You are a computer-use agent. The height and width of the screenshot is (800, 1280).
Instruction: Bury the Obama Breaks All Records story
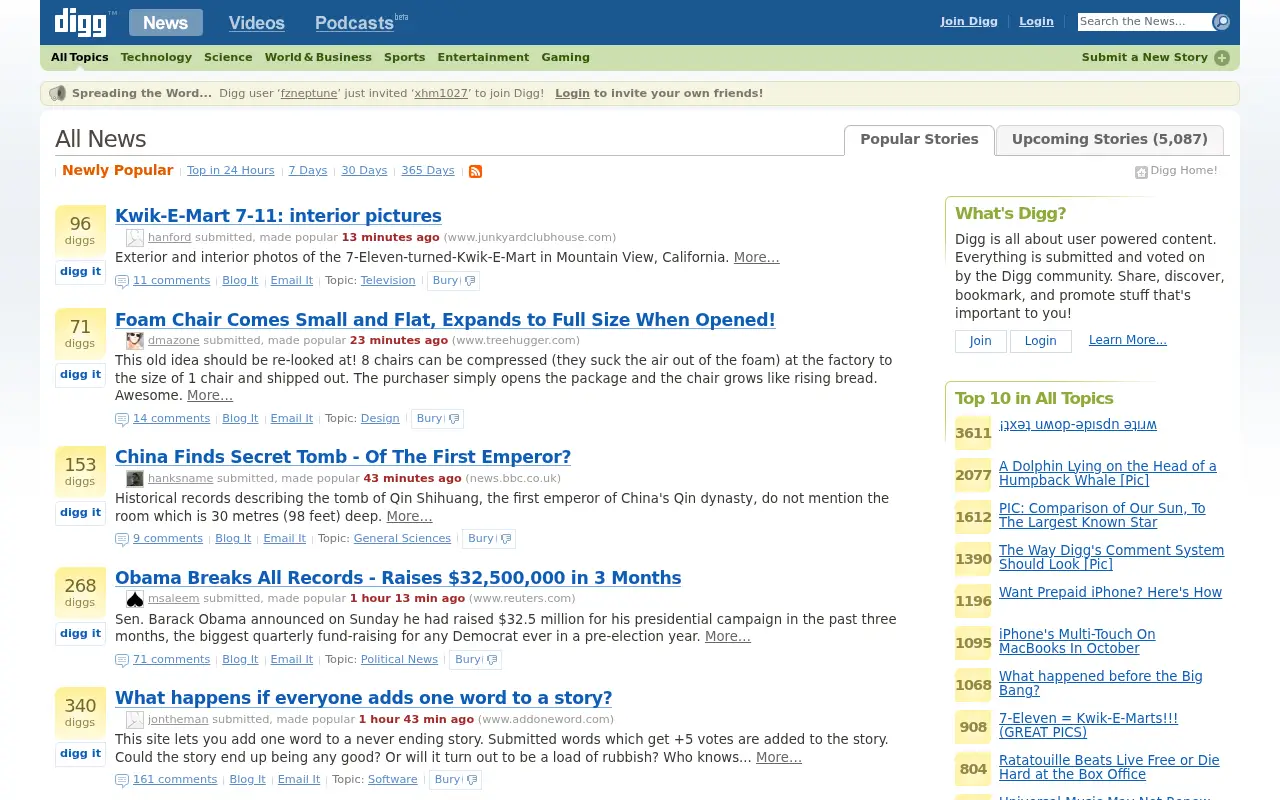(x=476, y=660)
